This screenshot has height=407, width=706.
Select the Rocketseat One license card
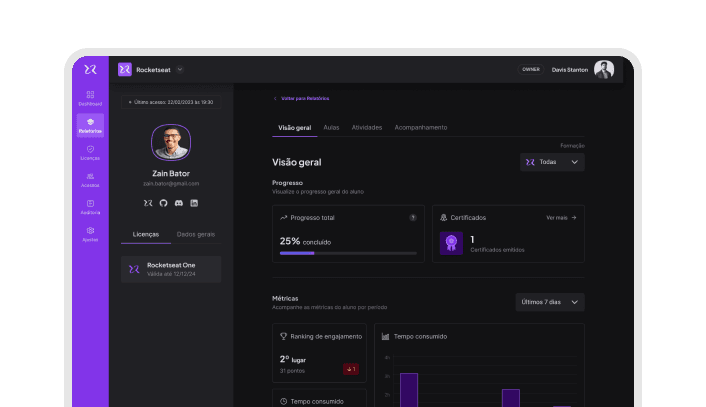pos(171,269)
